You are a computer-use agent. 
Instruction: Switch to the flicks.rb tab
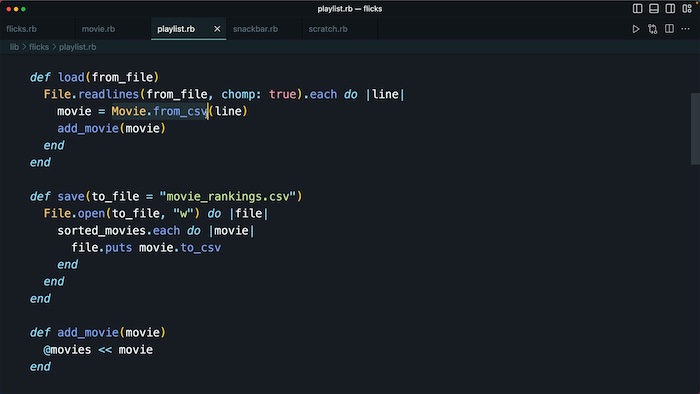coord(21,29)
